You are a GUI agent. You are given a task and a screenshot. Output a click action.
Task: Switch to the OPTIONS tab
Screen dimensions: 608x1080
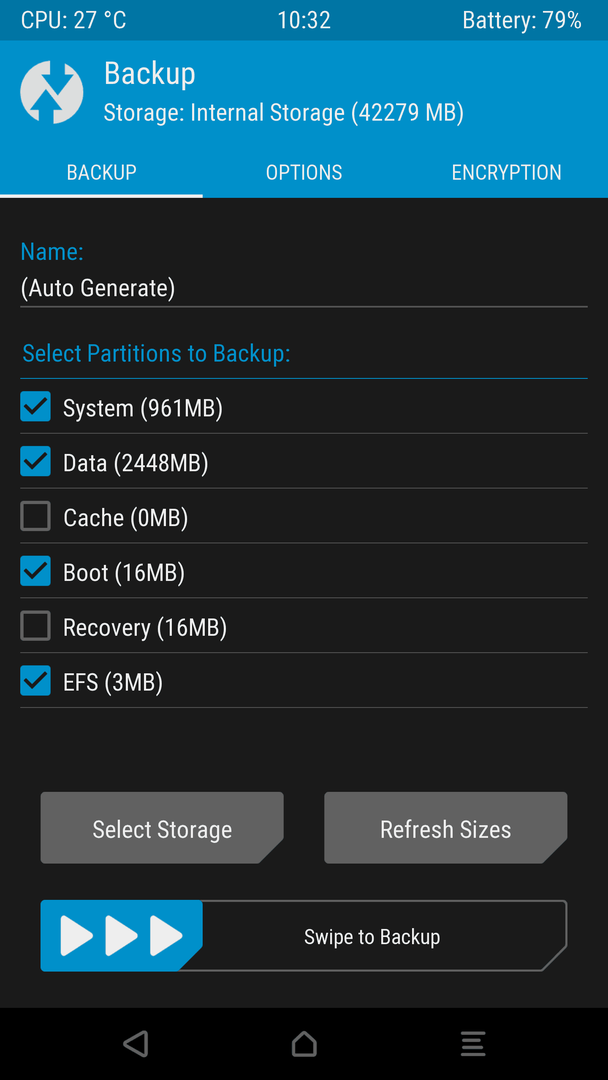point(304,172)
